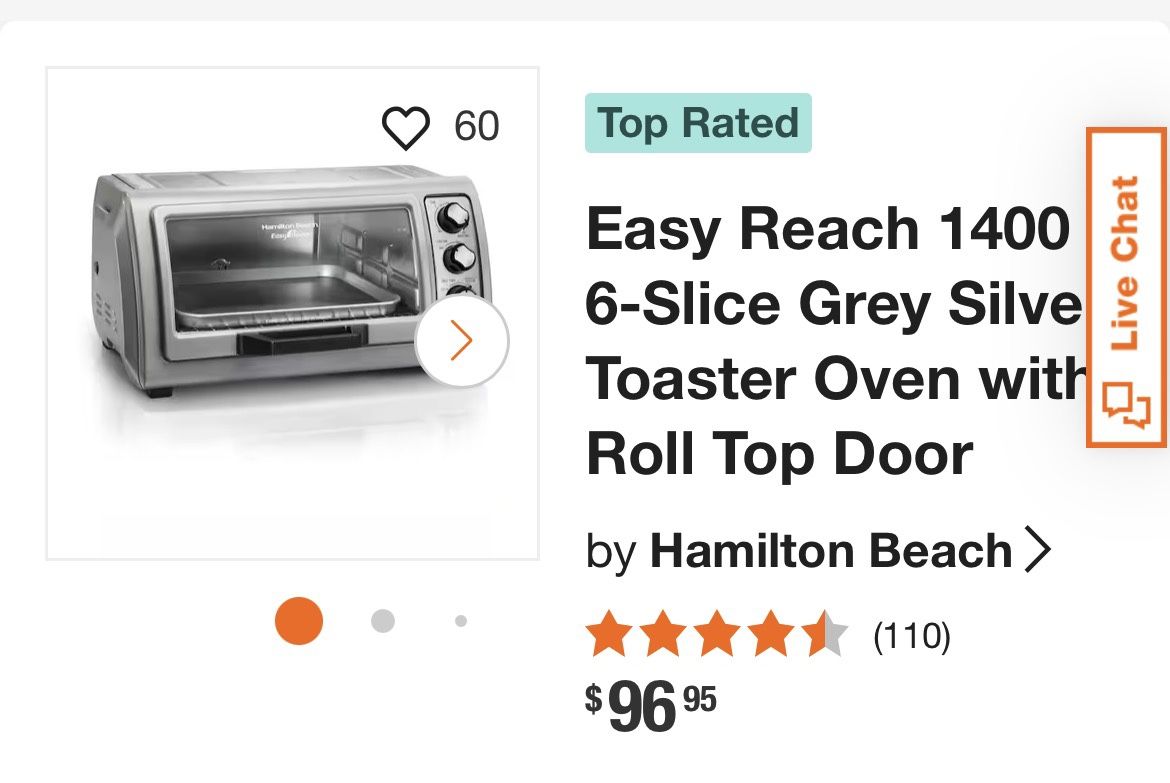Click the fourth orange rating star
This screenshot has width=1170, height=783.
(x=771, y=635)
